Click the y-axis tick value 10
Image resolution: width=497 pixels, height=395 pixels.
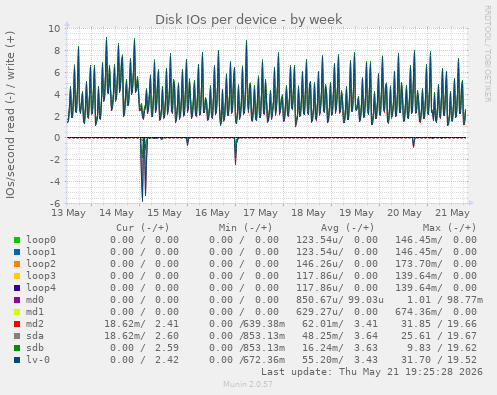click(54, 29)
